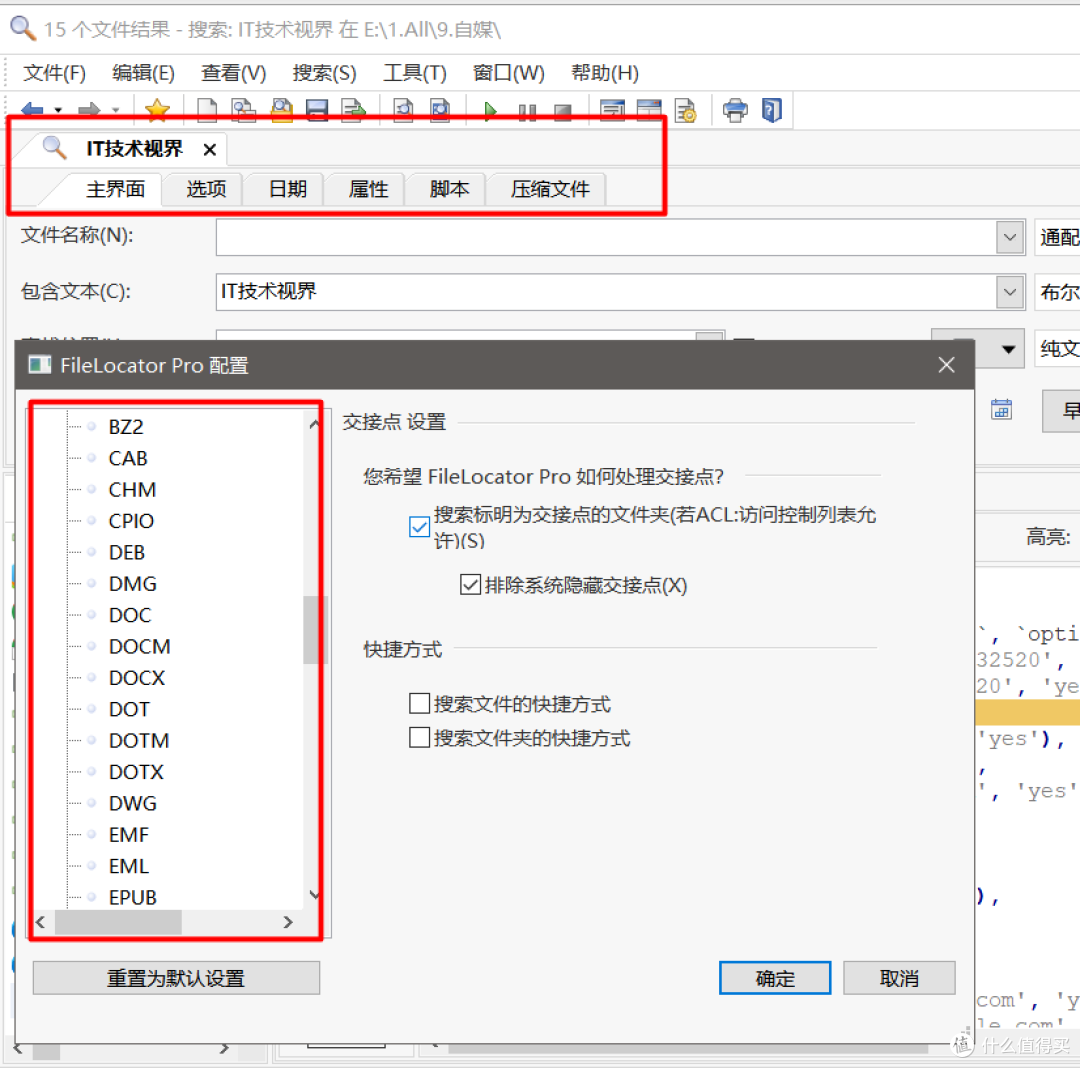Switch to the 选项 tab
The image size is (1080, 1068).
[206, 189]
